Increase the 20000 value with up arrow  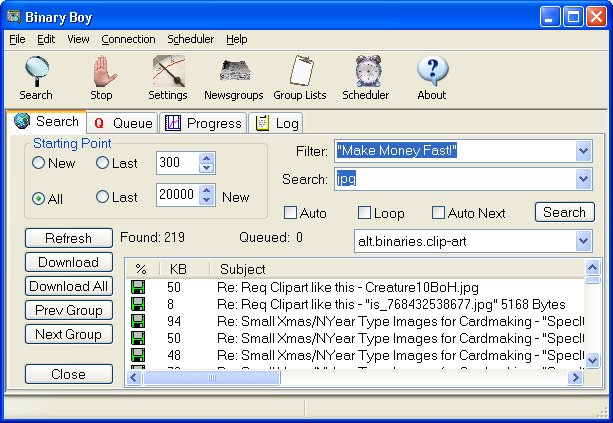tap(207, 190)
